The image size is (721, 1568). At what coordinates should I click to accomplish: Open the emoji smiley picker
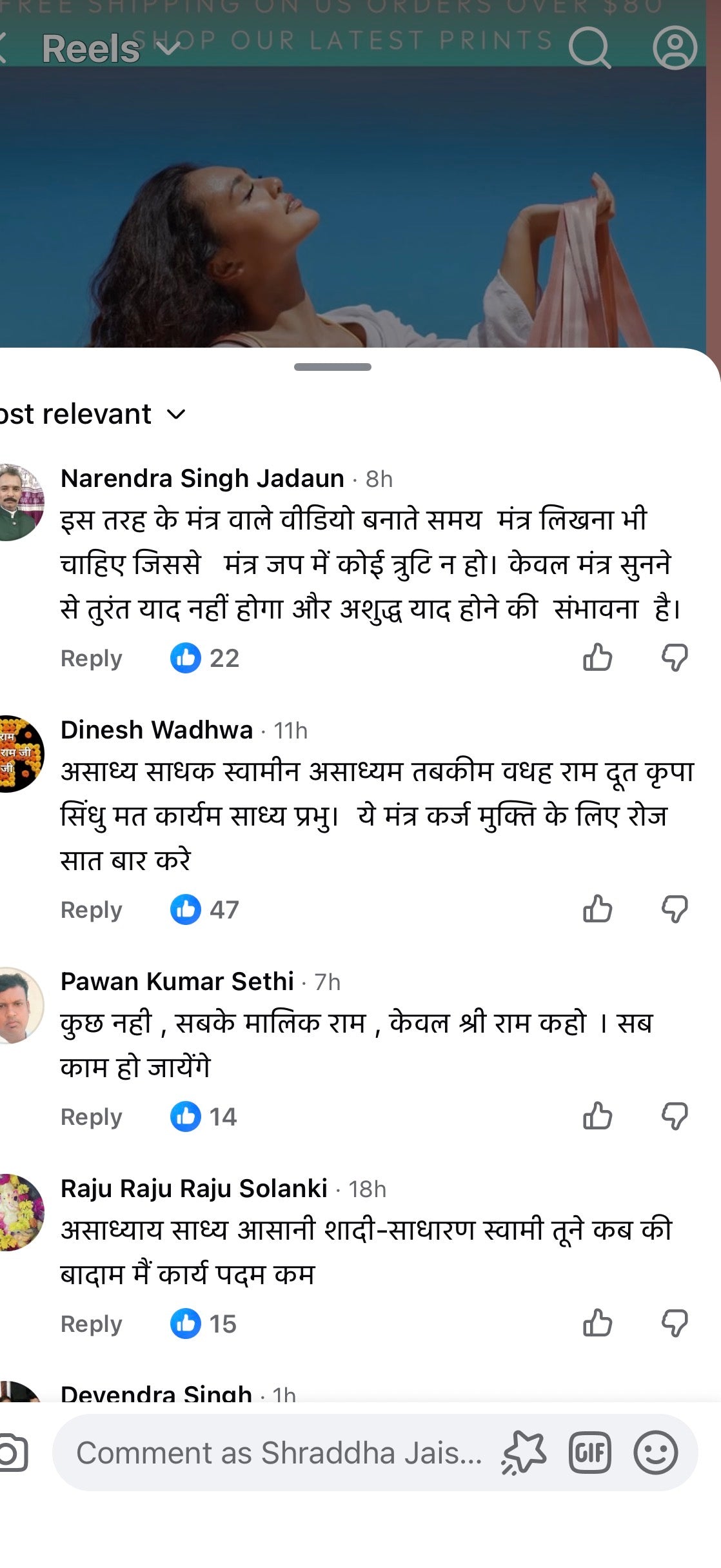click(655, 1453)
